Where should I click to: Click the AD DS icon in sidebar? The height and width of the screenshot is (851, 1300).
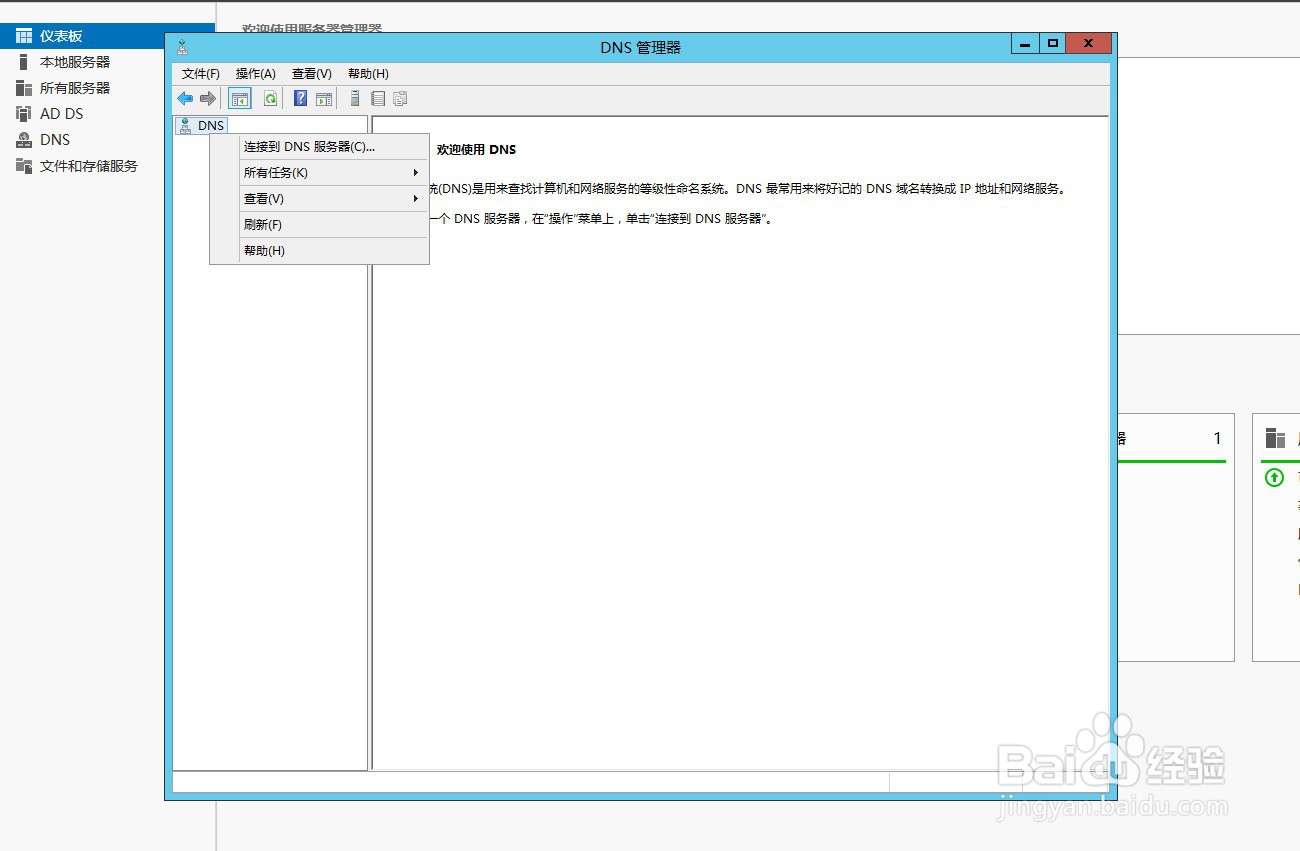pos(24,114)
